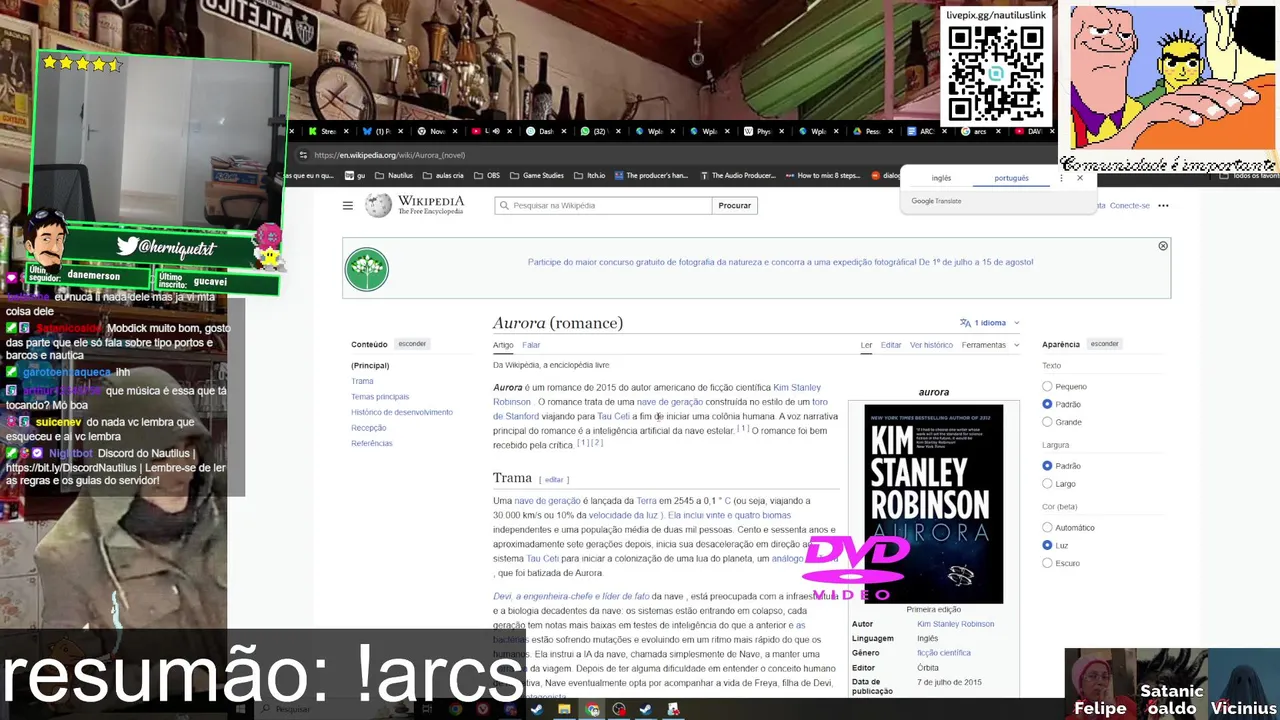Close the arcs browser tab
The image size is (1280, 720).
point(1000,131)
